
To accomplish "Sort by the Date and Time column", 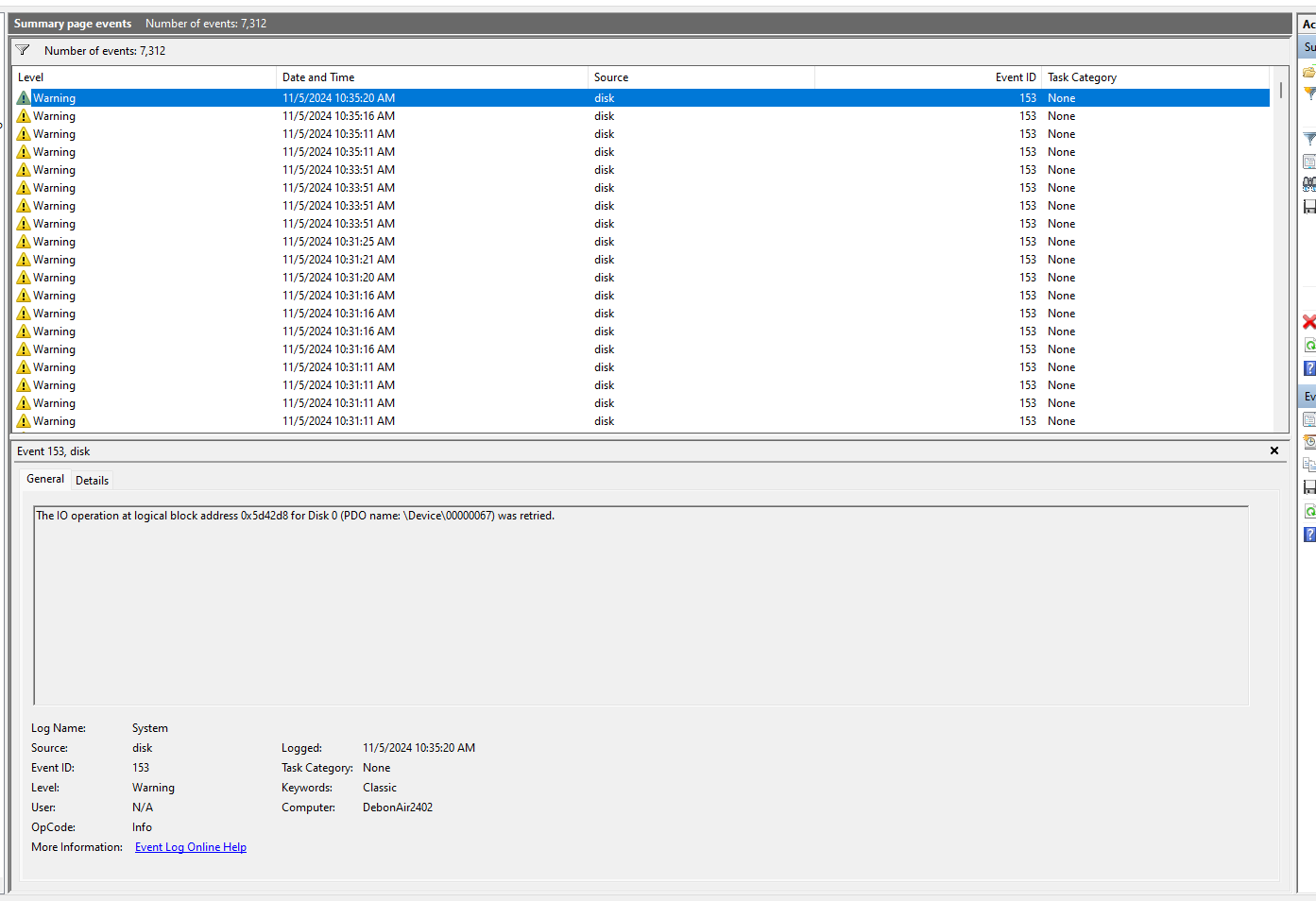I will click(430, 77).
